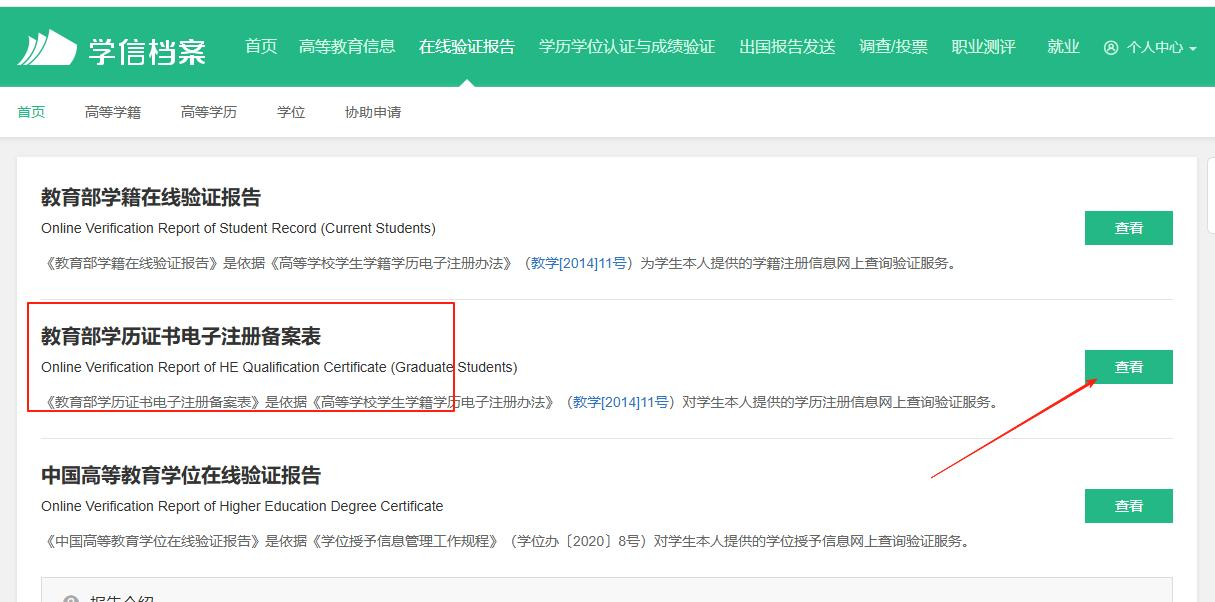The width and height of the screenshot is (1215, 602).
Task: Click the heading 教育部学籍在线验证报告
Action: (151, 197)
